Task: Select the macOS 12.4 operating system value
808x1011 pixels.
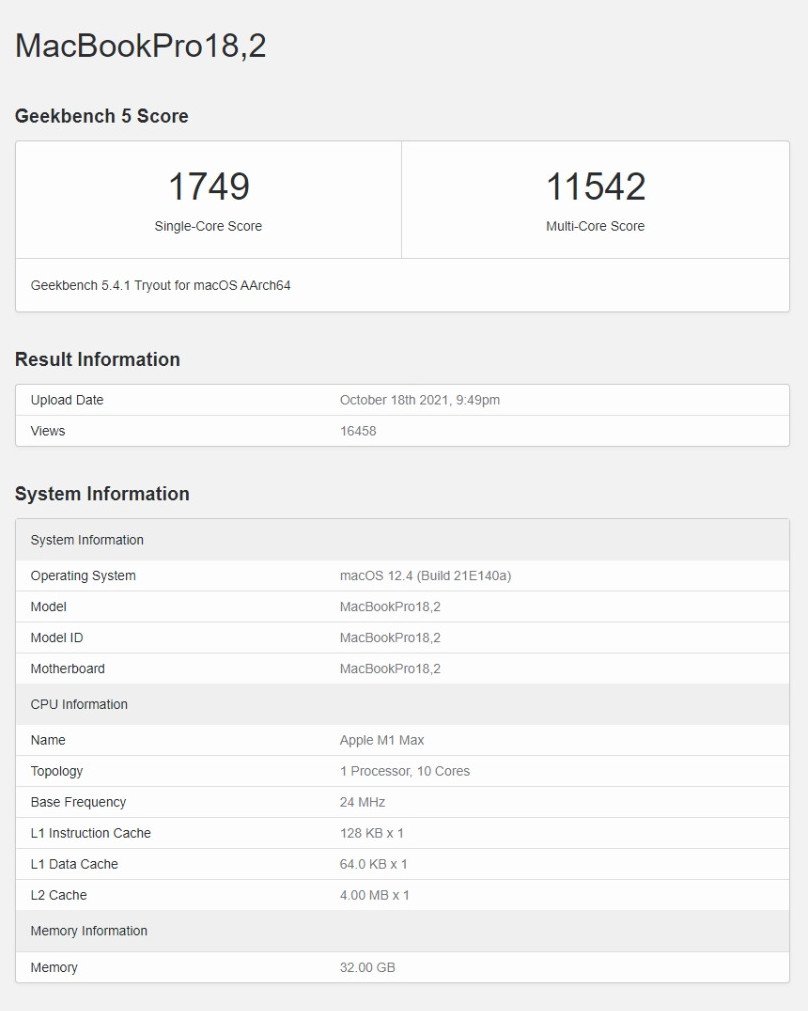Action: coord(425,576)
